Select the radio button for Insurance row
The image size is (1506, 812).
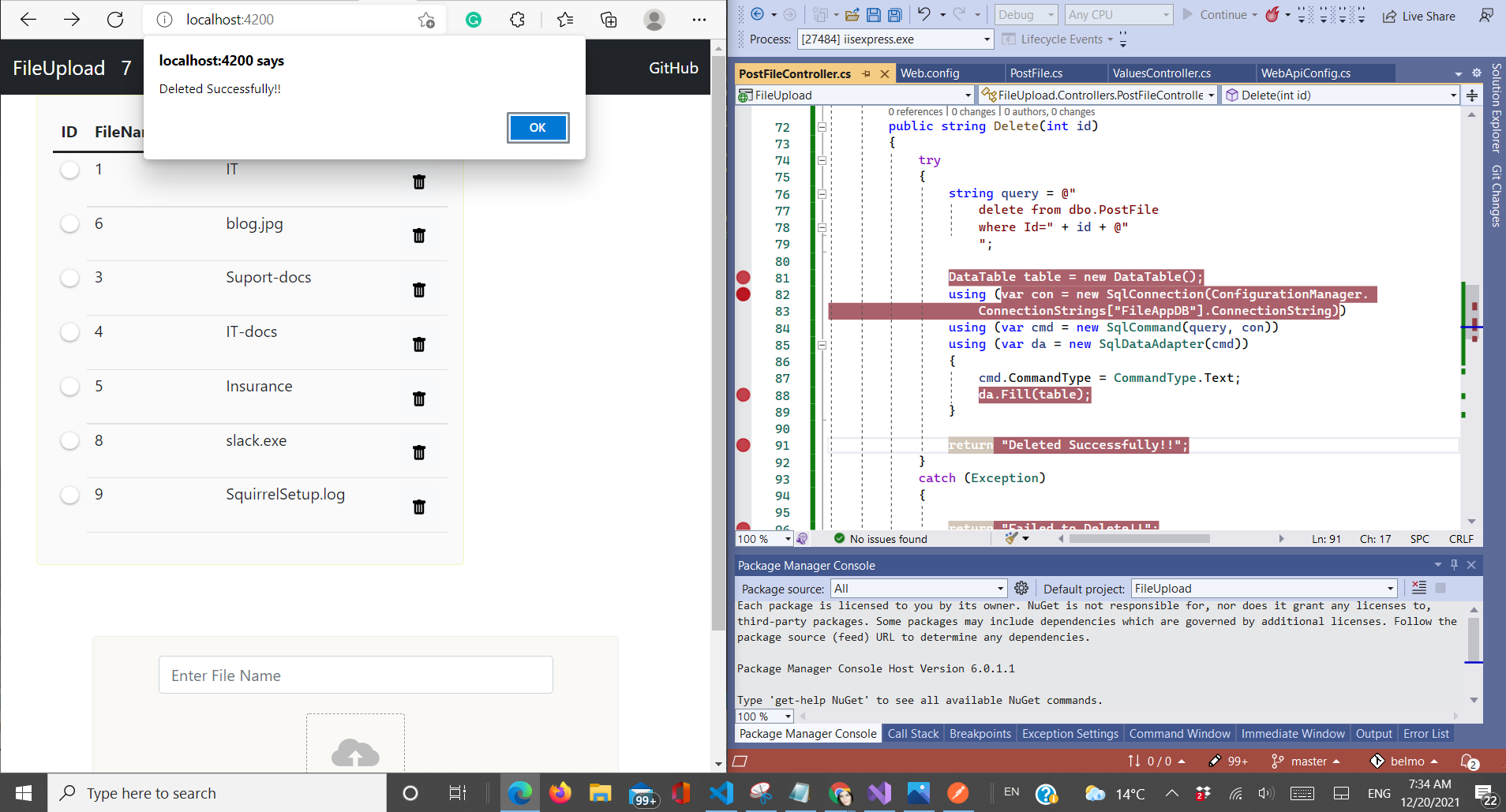(70, 387)
